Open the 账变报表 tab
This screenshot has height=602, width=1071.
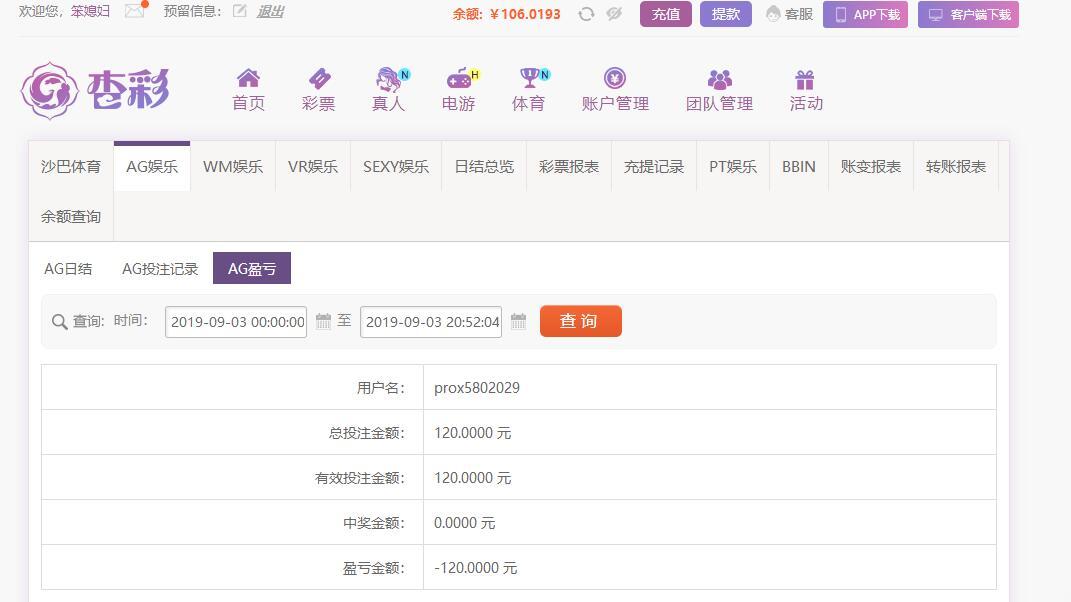point(871,167)
